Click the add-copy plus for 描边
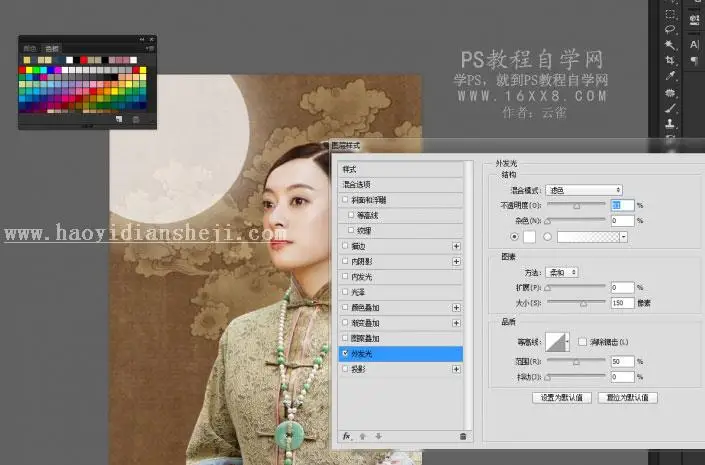 pyautogui.click(x=456, y=246)
